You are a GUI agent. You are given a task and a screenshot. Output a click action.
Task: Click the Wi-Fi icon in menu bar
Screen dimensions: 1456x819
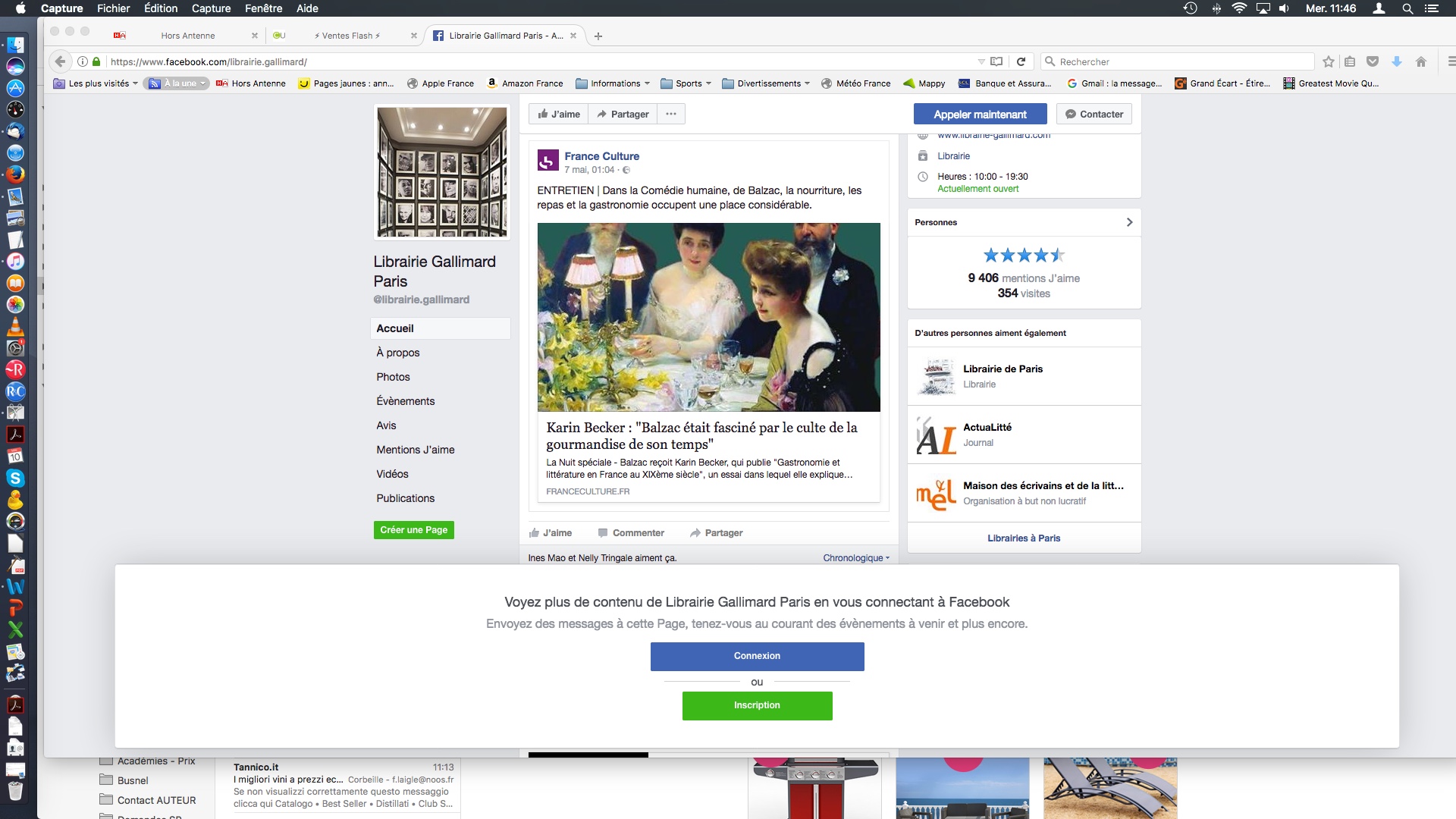[x=1239, y=8]
